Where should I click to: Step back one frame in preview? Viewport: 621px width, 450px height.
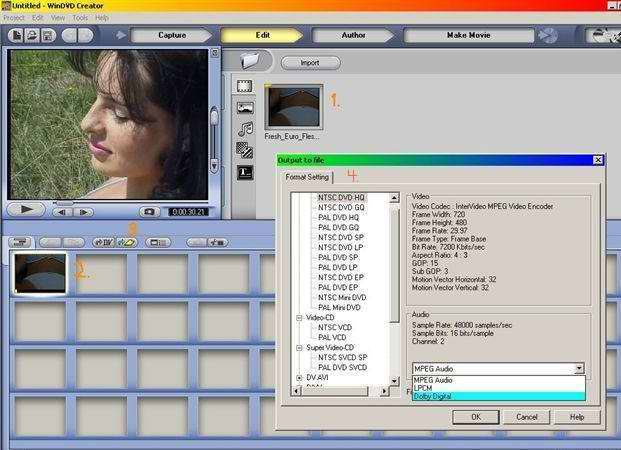pyautogui.click(x=63, y=212)
